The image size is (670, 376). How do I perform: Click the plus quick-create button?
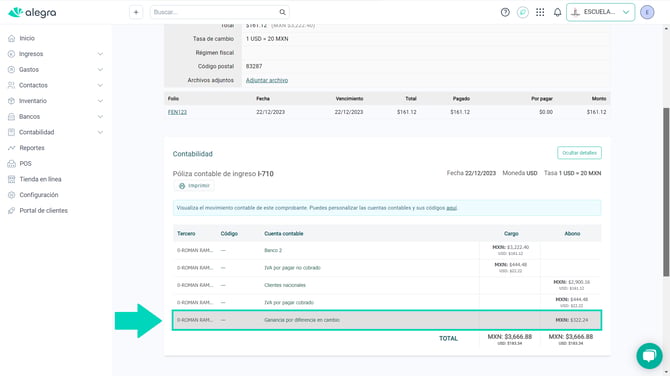[136, 12]
